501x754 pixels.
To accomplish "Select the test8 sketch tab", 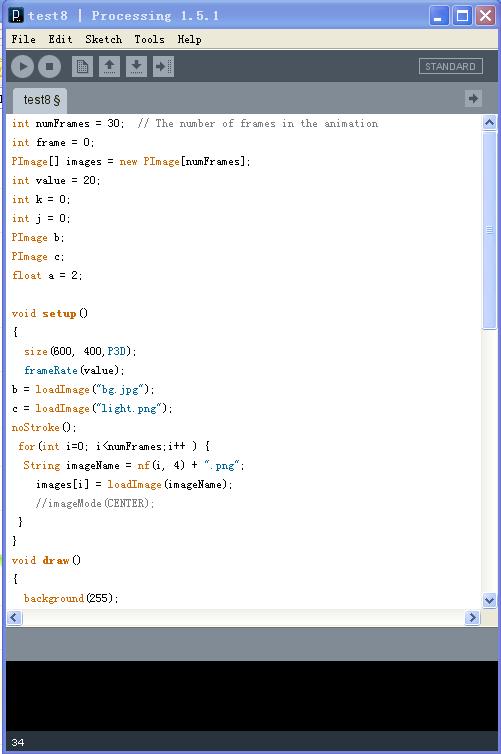I will [40, 100].
